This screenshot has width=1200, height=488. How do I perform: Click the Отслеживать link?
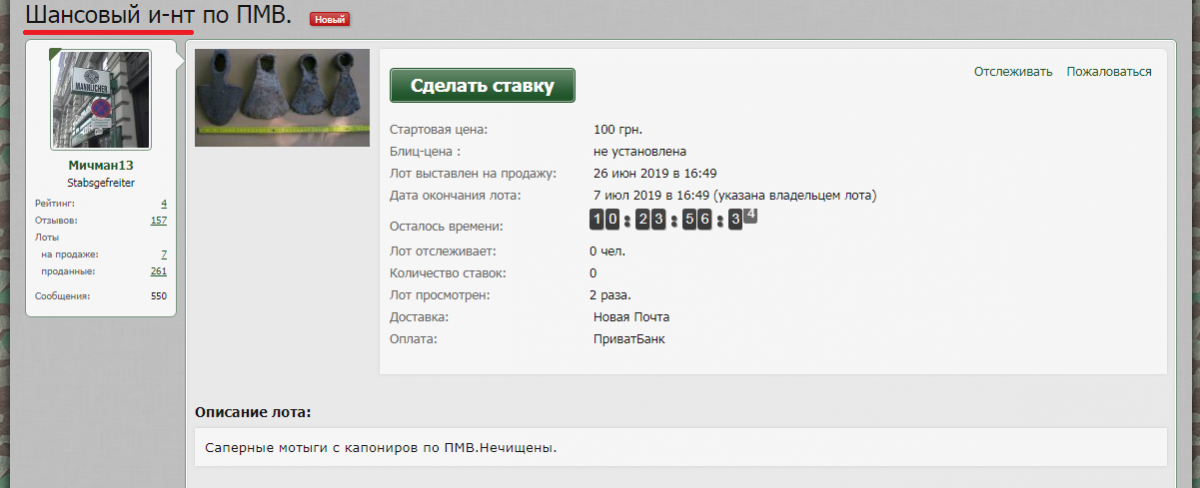[x=1013, y=71]
